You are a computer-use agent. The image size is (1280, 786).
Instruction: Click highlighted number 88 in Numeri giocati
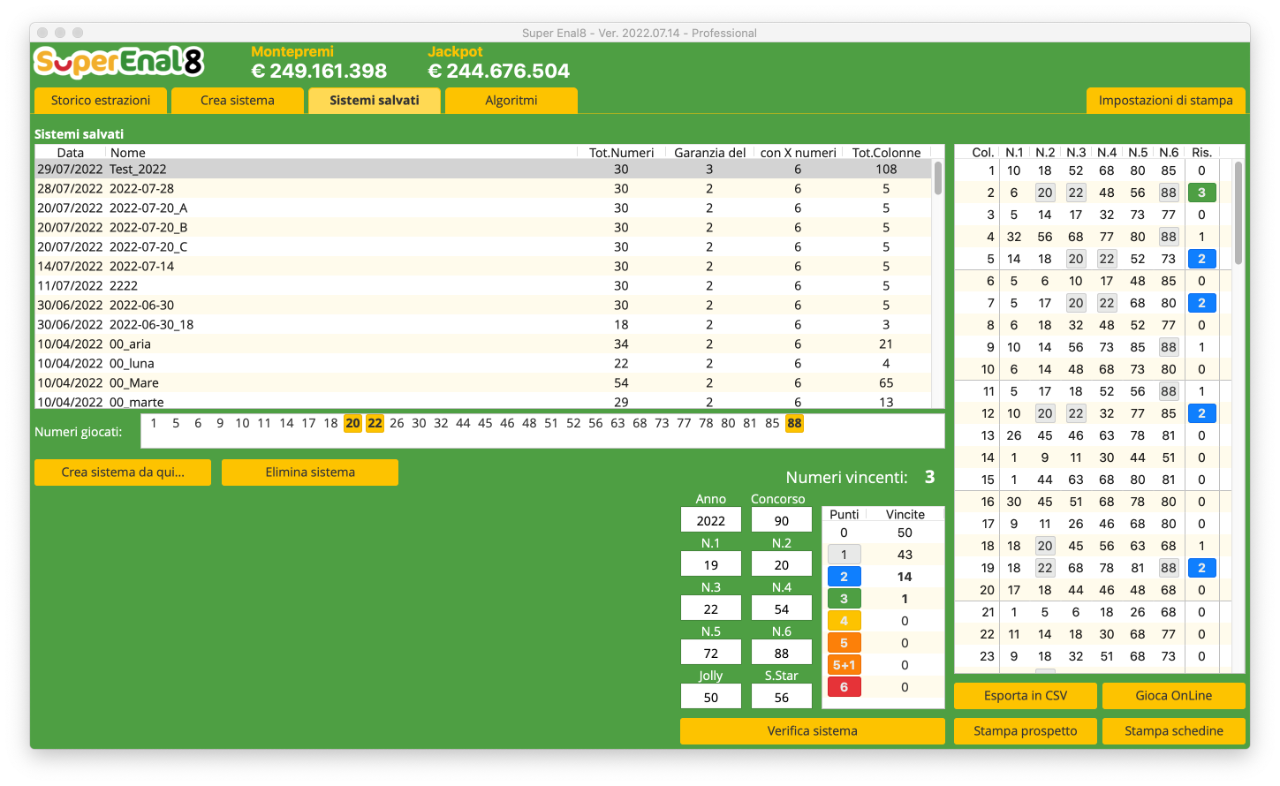tap(794, 423)
